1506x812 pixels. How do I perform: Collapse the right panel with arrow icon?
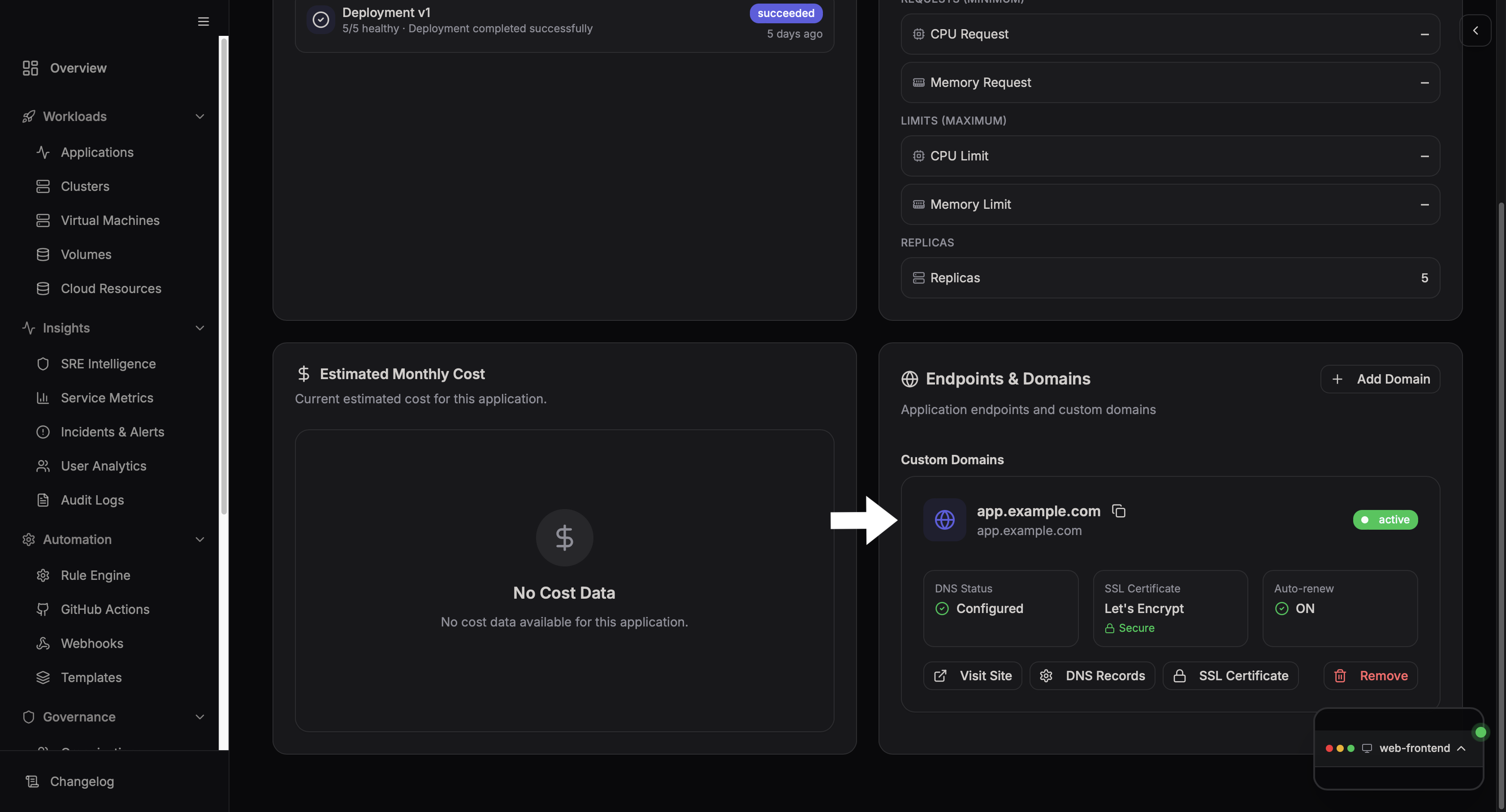(x=1475, y=30)
